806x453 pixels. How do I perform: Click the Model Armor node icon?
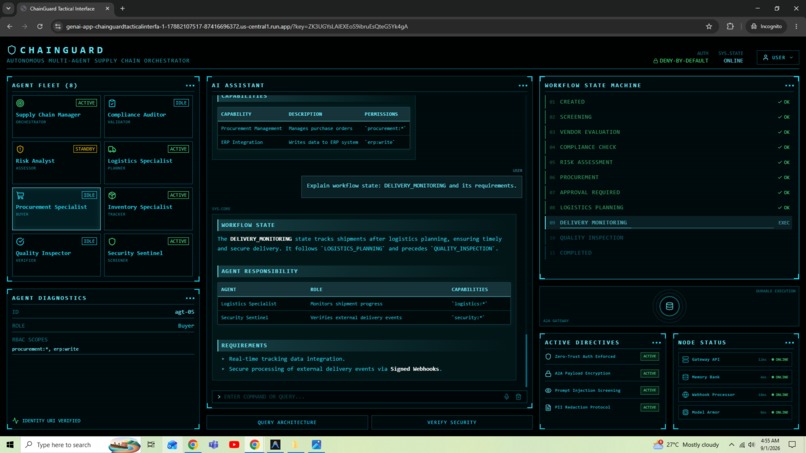(685, 412)
